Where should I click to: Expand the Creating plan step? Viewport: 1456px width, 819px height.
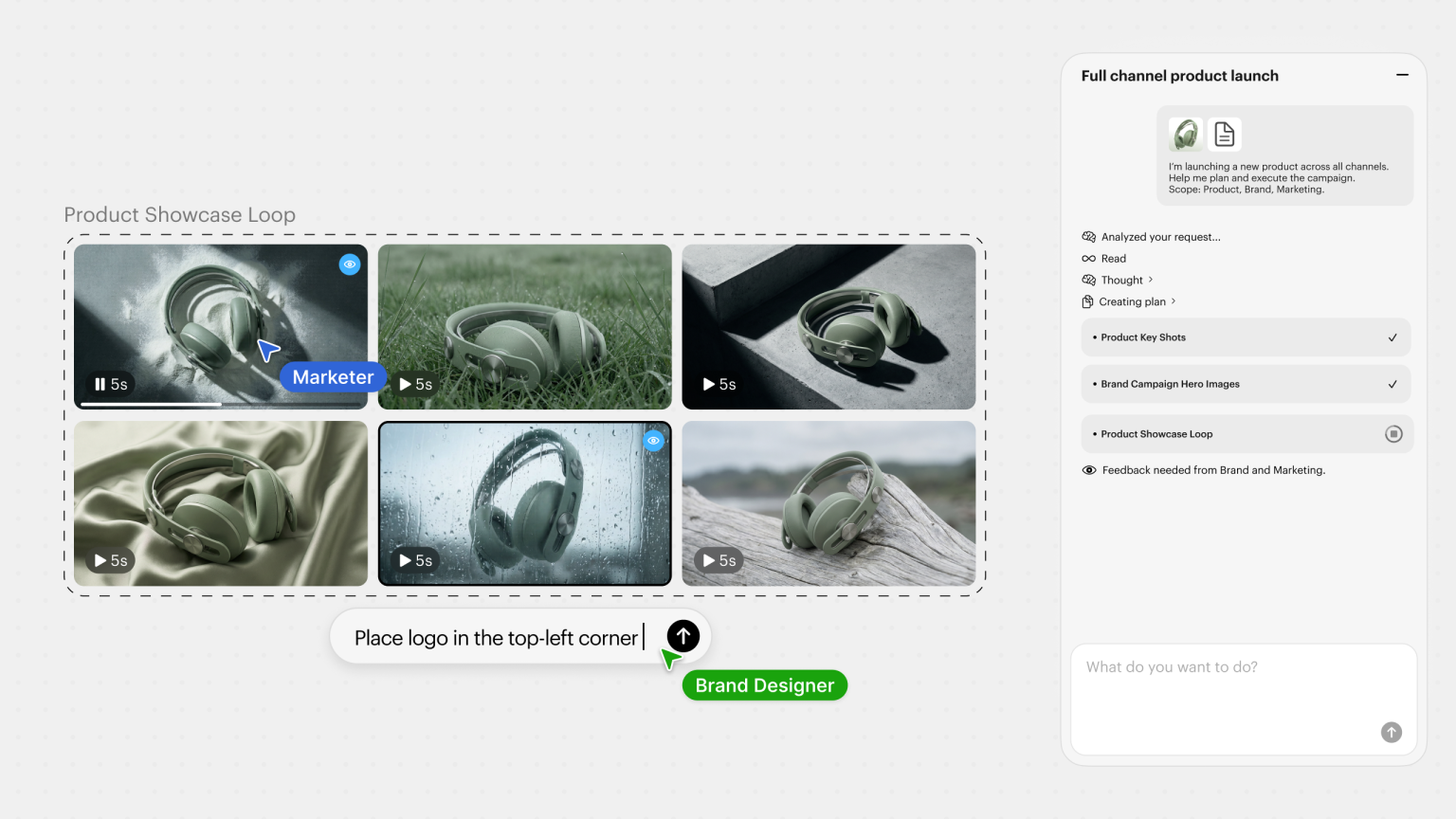pyautogui.click(x=1173, y=301)
